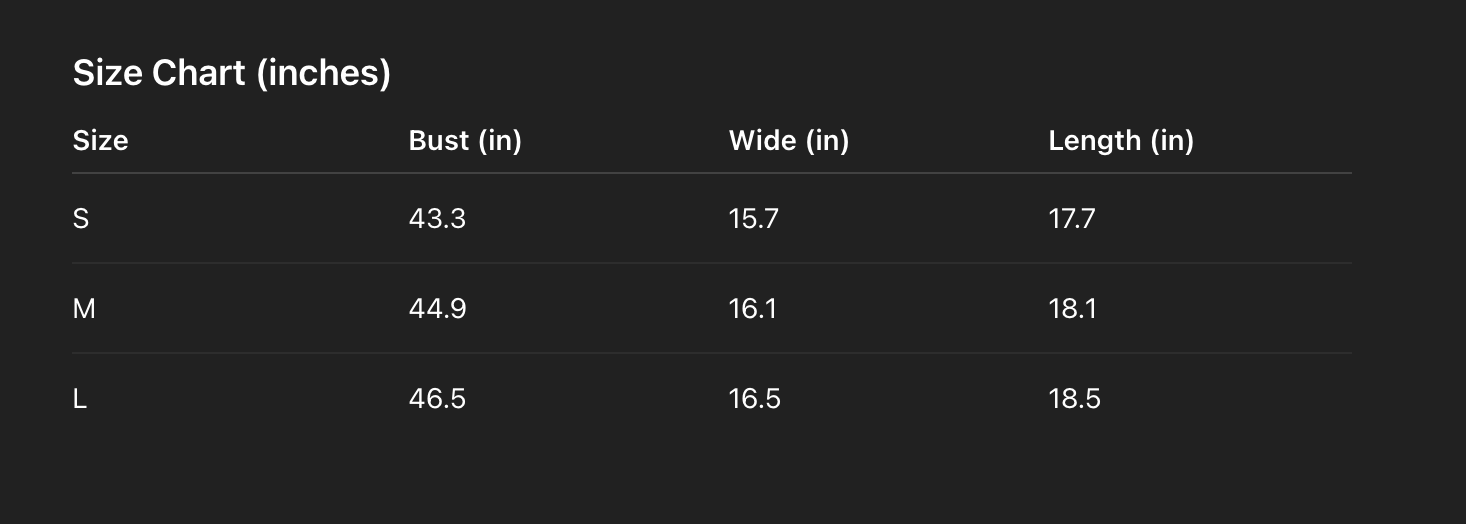
Task: Click the Wide (in) column header
Action: [x=788, y=141]
